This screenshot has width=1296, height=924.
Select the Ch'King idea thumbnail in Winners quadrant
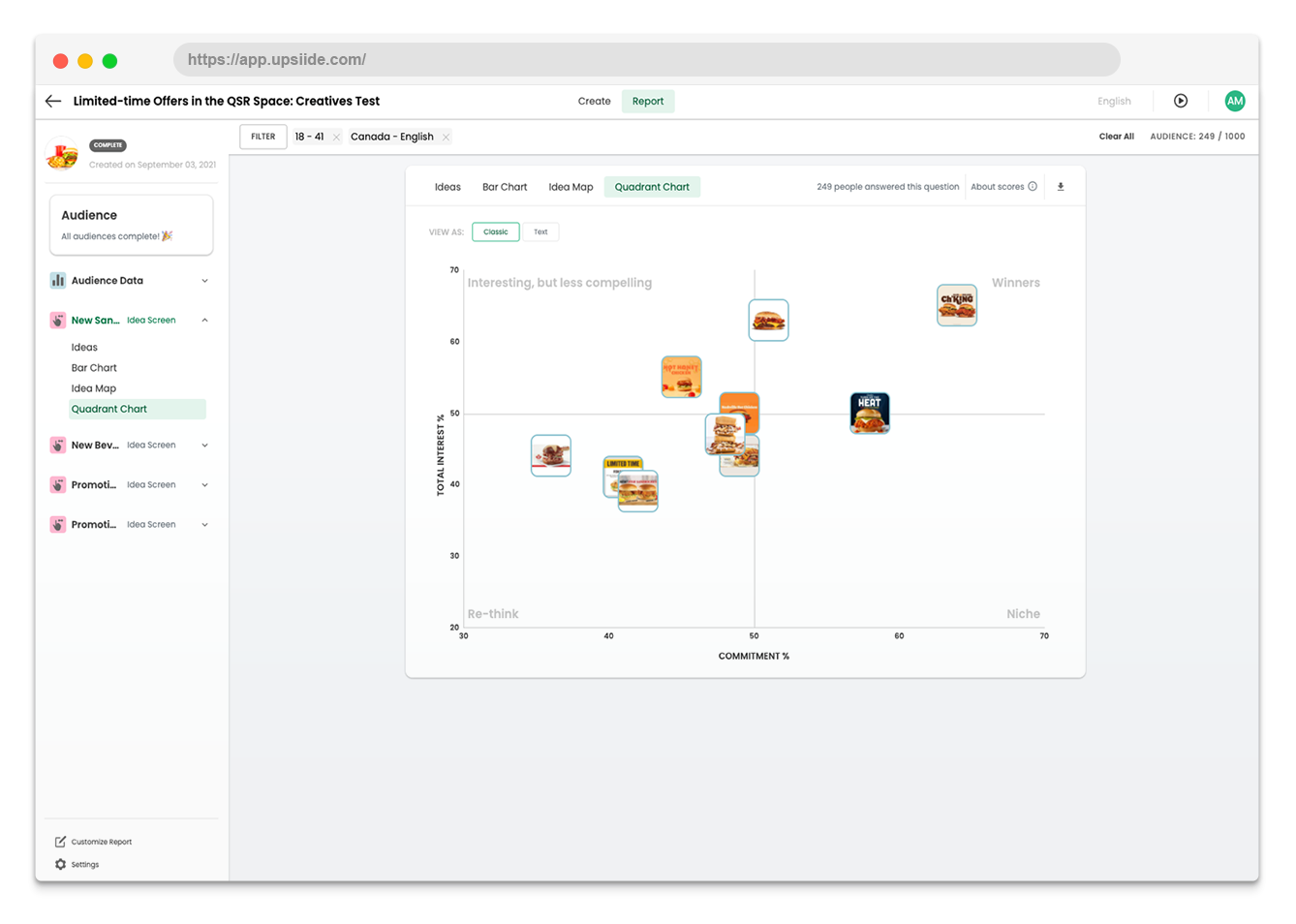957,305
